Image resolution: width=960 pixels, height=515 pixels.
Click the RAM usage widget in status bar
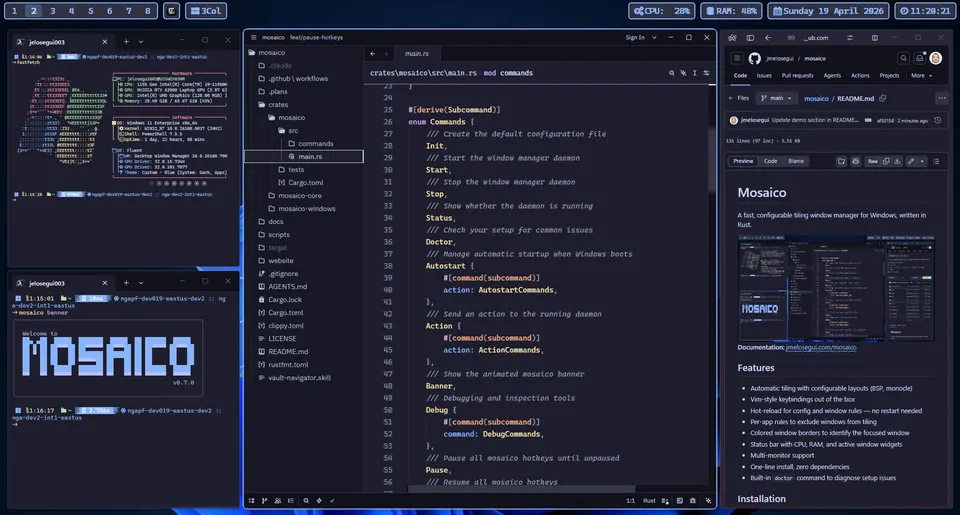coord(732,10)
